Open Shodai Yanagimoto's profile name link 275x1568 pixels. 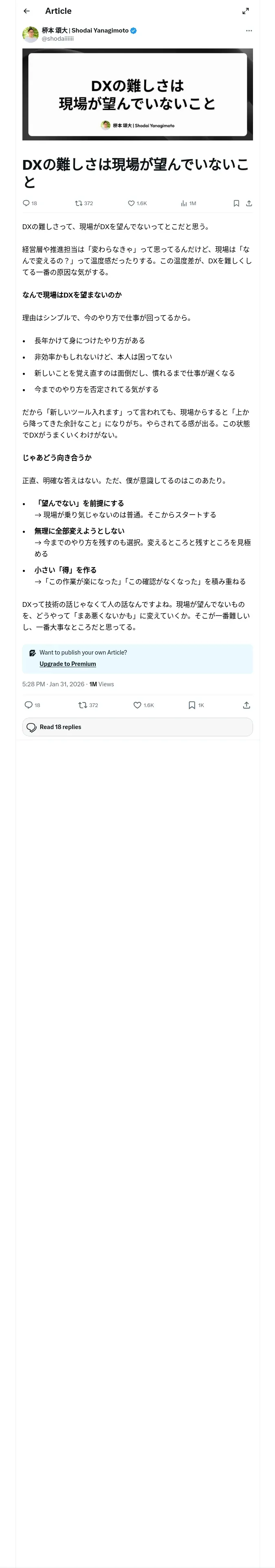86,30
